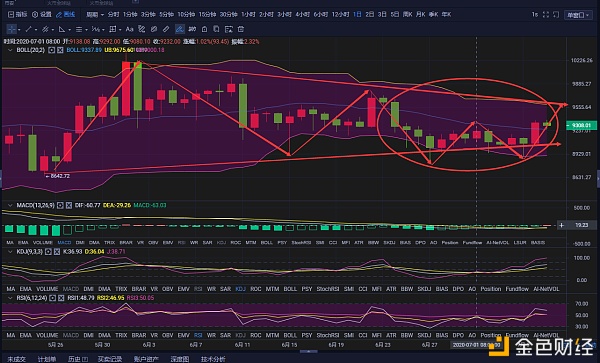Toggle StochRSI in the KDJ indicator row
Image resolution: width=600 pixels, height=363 pixels.
(328, 289)
